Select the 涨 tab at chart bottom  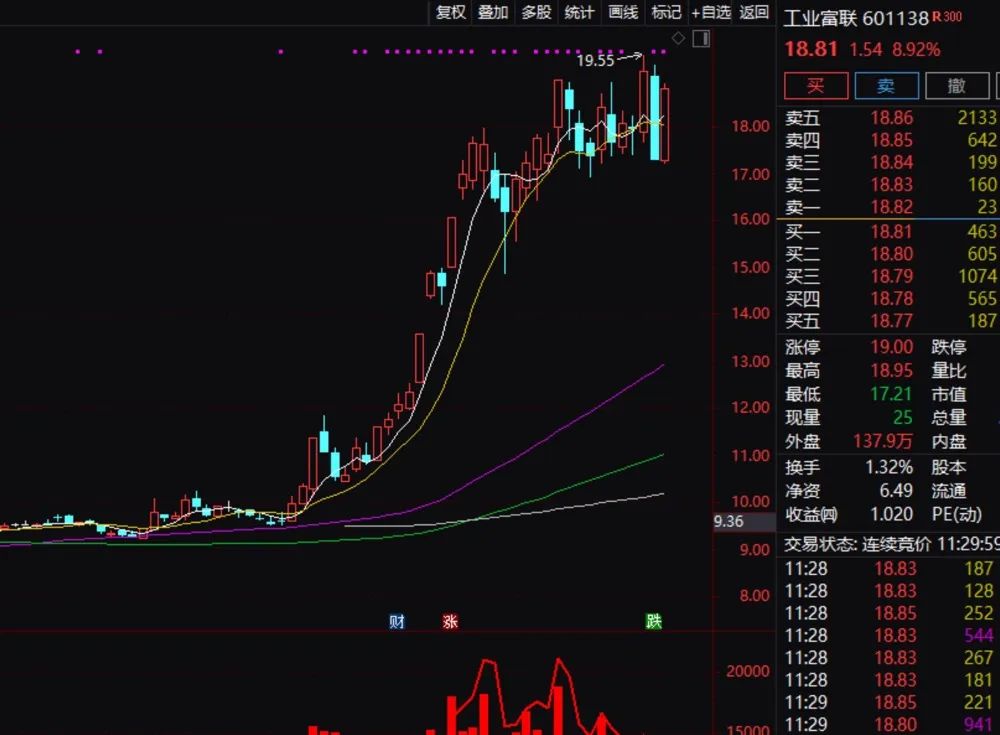pyautogui.click(x=451, y=620)
